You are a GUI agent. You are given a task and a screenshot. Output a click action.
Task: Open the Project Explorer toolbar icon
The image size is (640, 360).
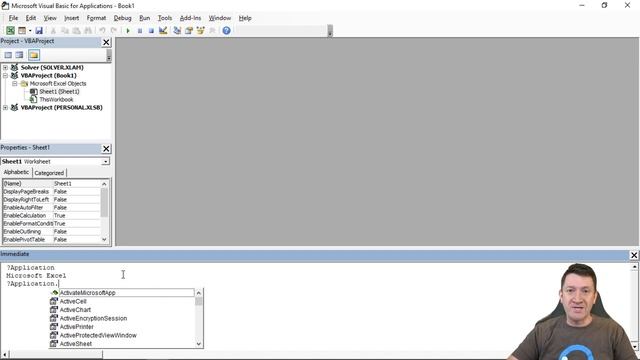tap(177, 31)
